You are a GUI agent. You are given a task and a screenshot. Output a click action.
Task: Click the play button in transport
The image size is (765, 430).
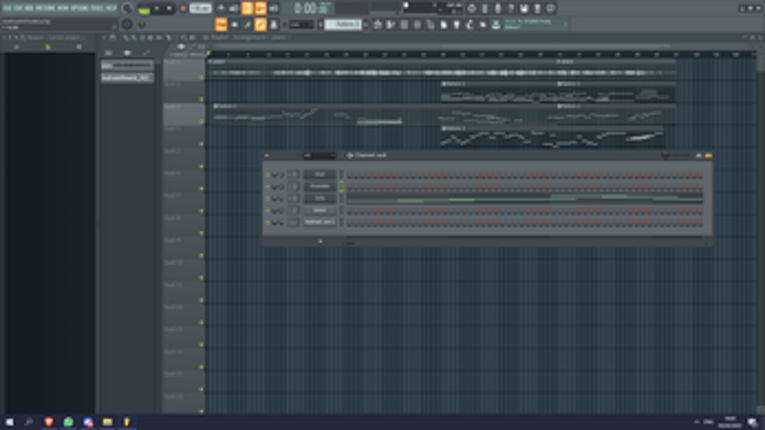(157, 8)
